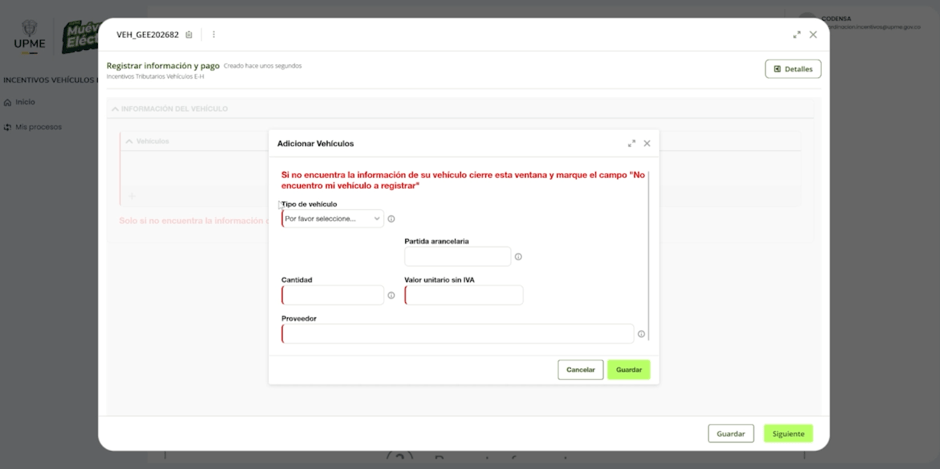This screenshot has width=940, height=469.
Task: Go to Inicio in the sidebar
Action: 20,103
